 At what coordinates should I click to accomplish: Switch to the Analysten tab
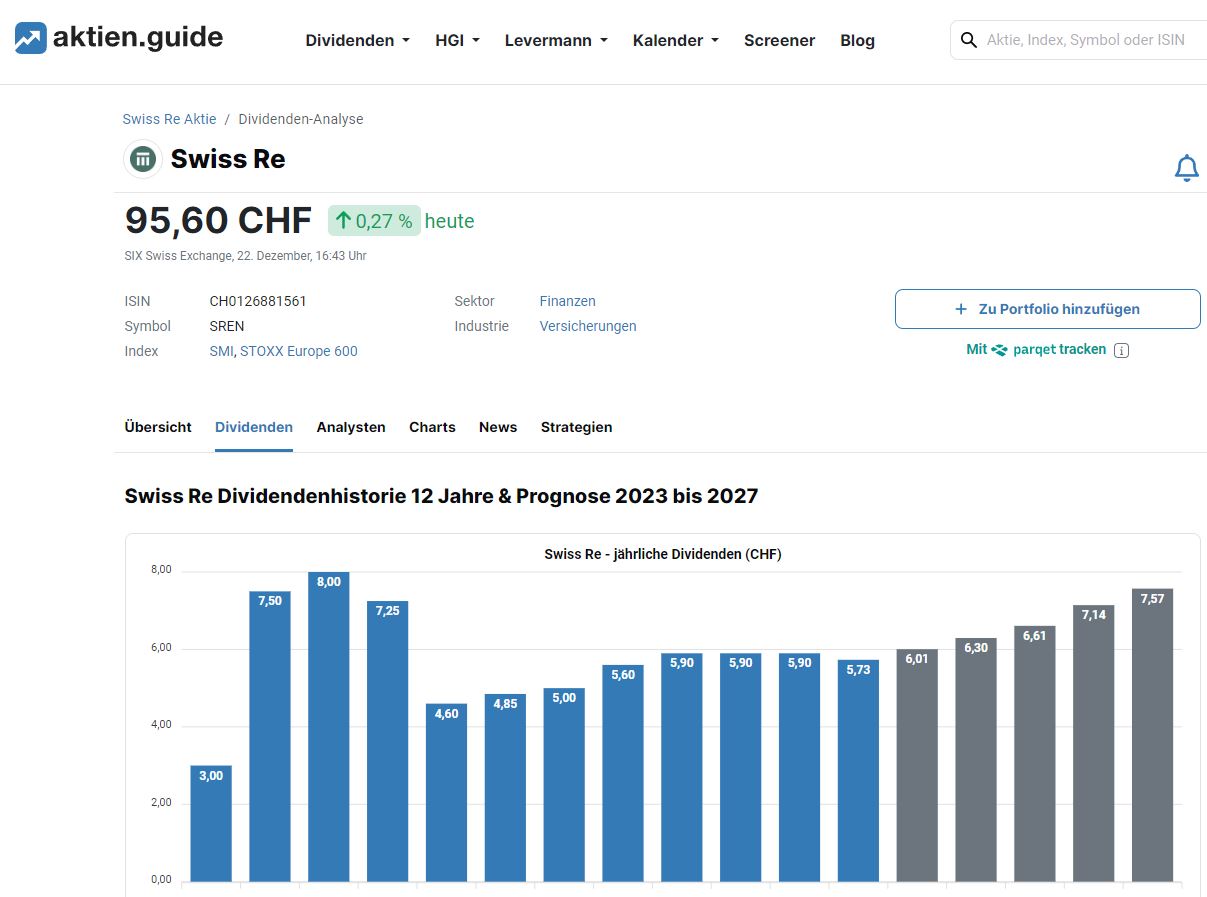pyautogui.click(x=351, y=427)
